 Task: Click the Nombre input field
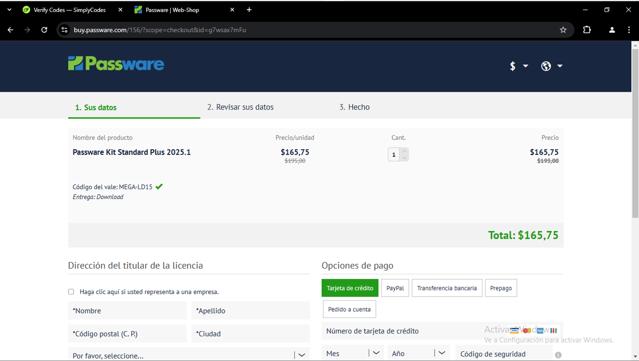tap(127, 310)
